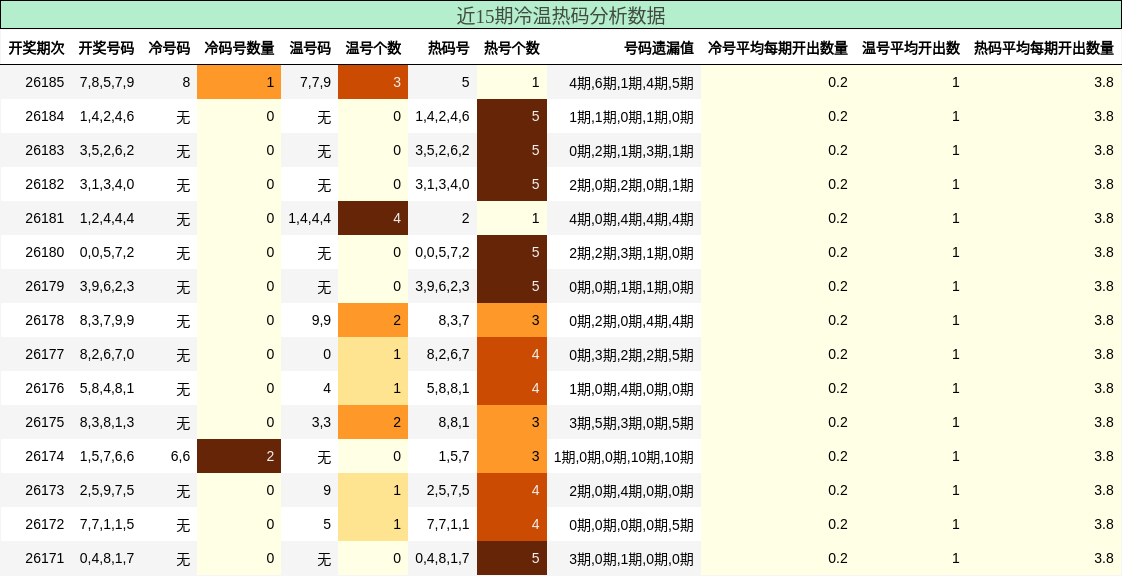Click the 温号个数 column header
The width and height of the screenshot is (1122, 576).
(373, 48)
